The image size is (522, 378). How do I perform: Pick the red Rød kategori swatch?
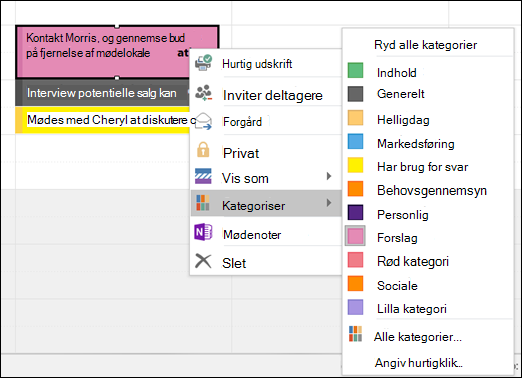point(355,260)
